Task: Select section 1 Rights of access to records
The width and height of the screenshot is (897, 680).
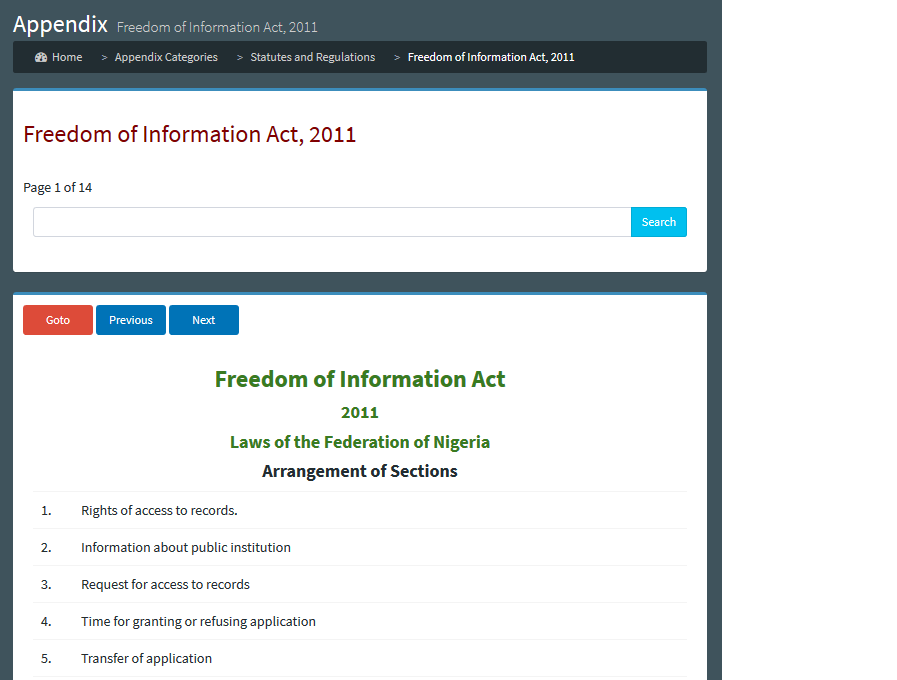Action: (360, 510)
